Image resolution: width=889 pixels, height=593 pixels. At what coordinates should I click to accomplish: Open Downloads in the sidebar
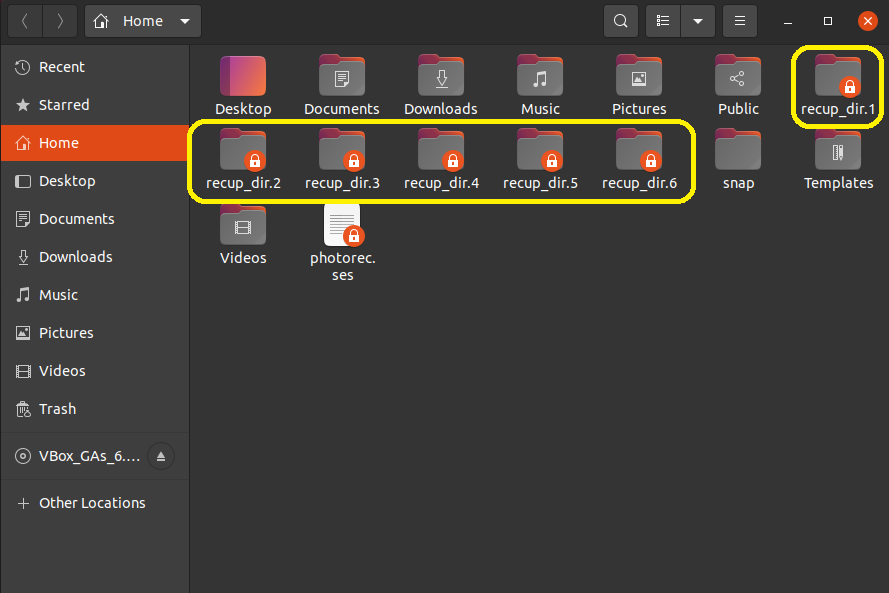tap(95, 257)
